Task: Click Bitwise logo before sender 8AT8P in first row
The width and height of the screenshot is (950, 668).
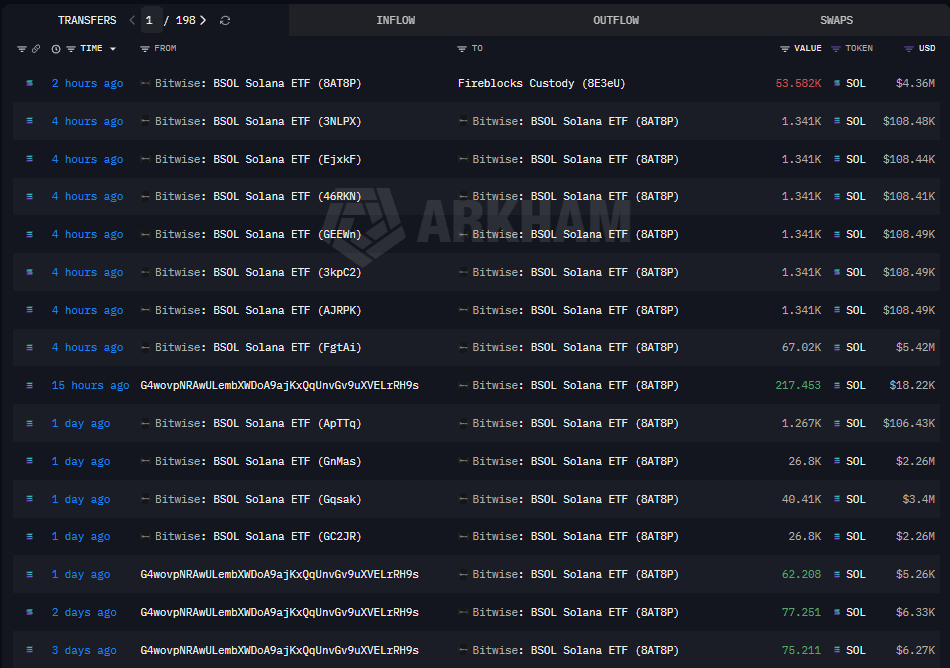Action: (145, 83)
